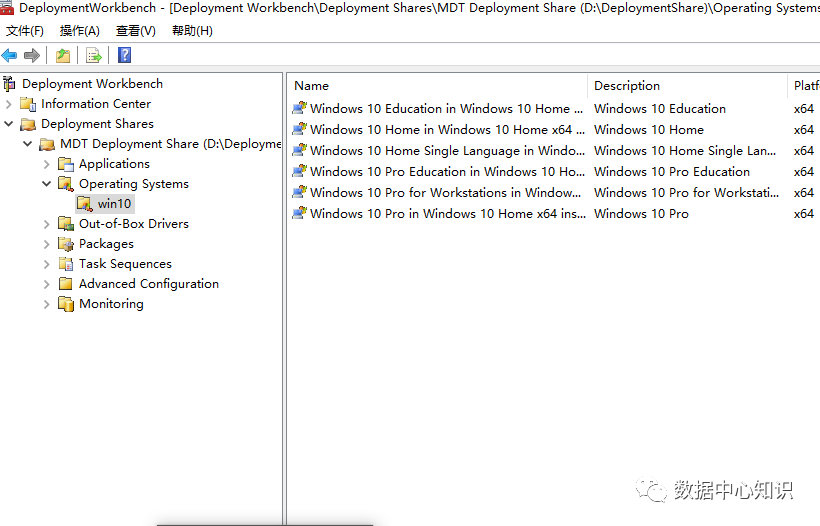
Task: Select the 'Windows 10 Pro Education' description cell
Action: coord(672,171)
